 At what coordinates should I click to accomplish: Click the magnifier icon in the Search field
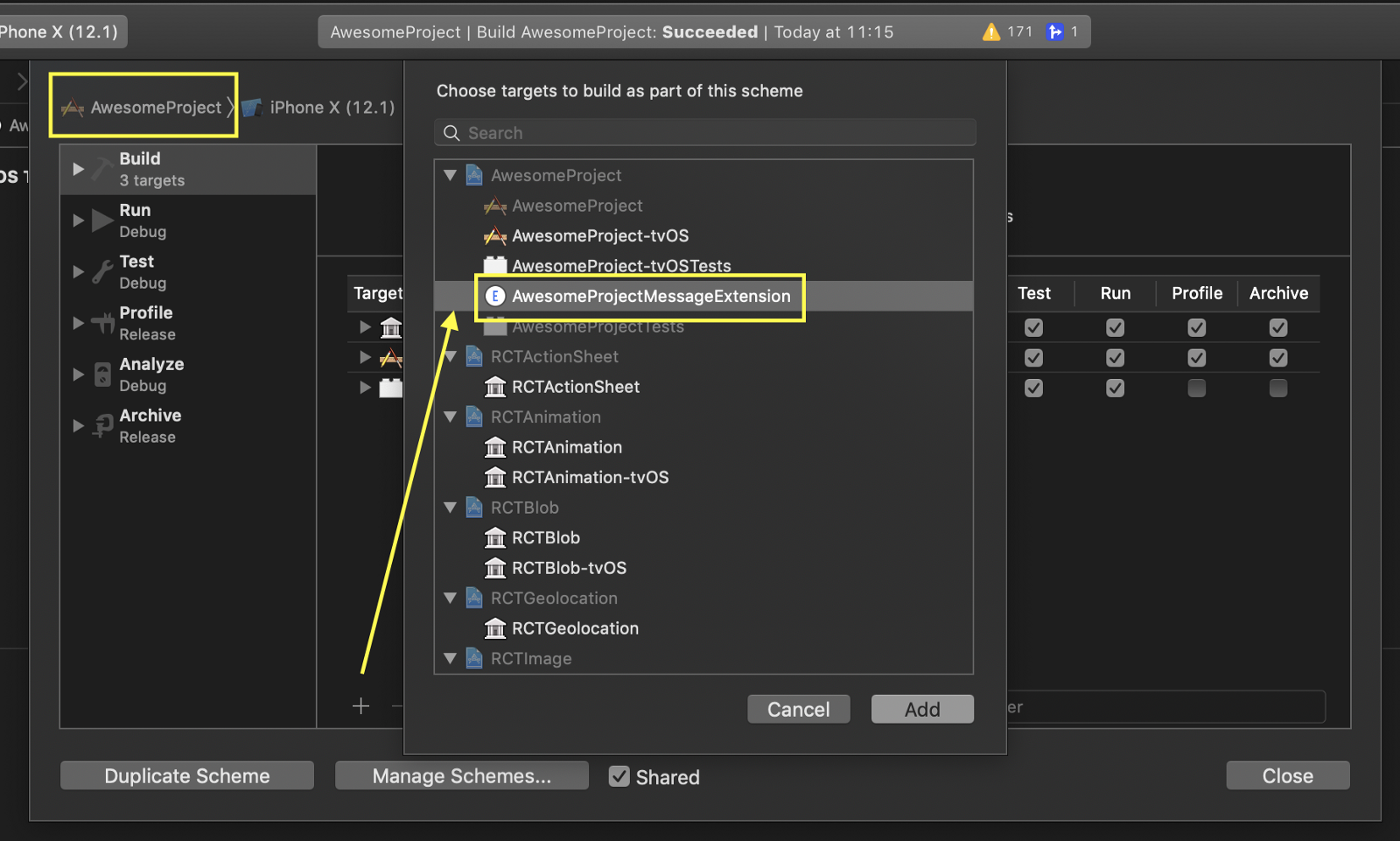[451, 133]
